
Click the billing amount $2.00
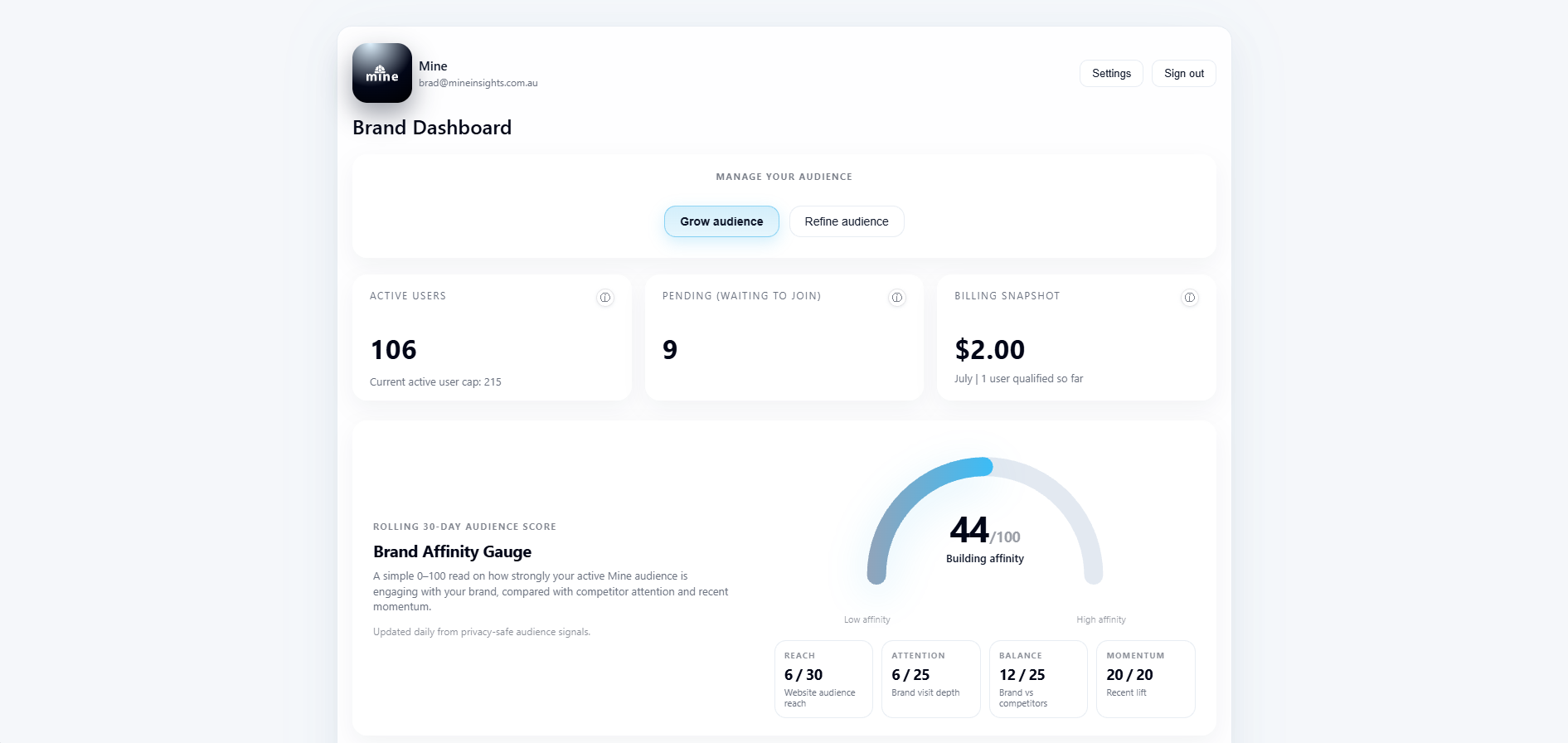[990, 350]
